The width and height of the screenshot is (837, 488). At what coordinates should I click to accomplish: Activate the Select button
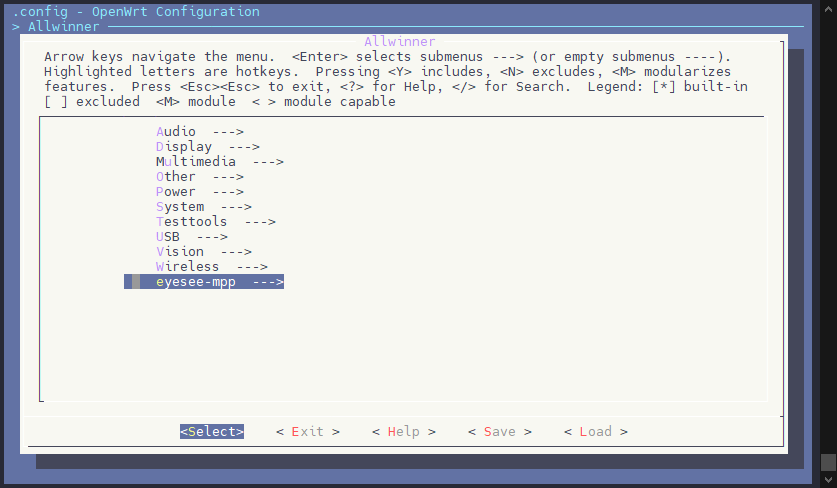[212, 431]
